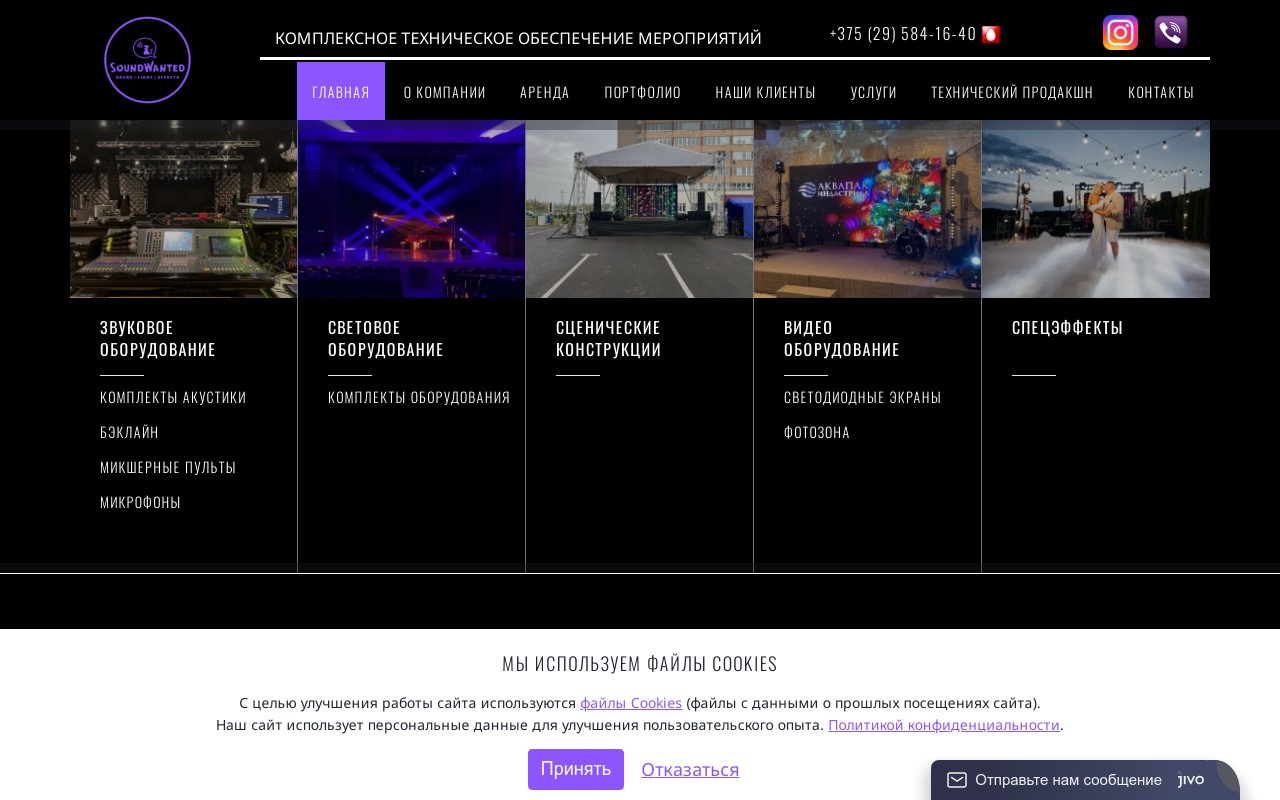Click the envelope icon in Jivo chat

[957, 780]
